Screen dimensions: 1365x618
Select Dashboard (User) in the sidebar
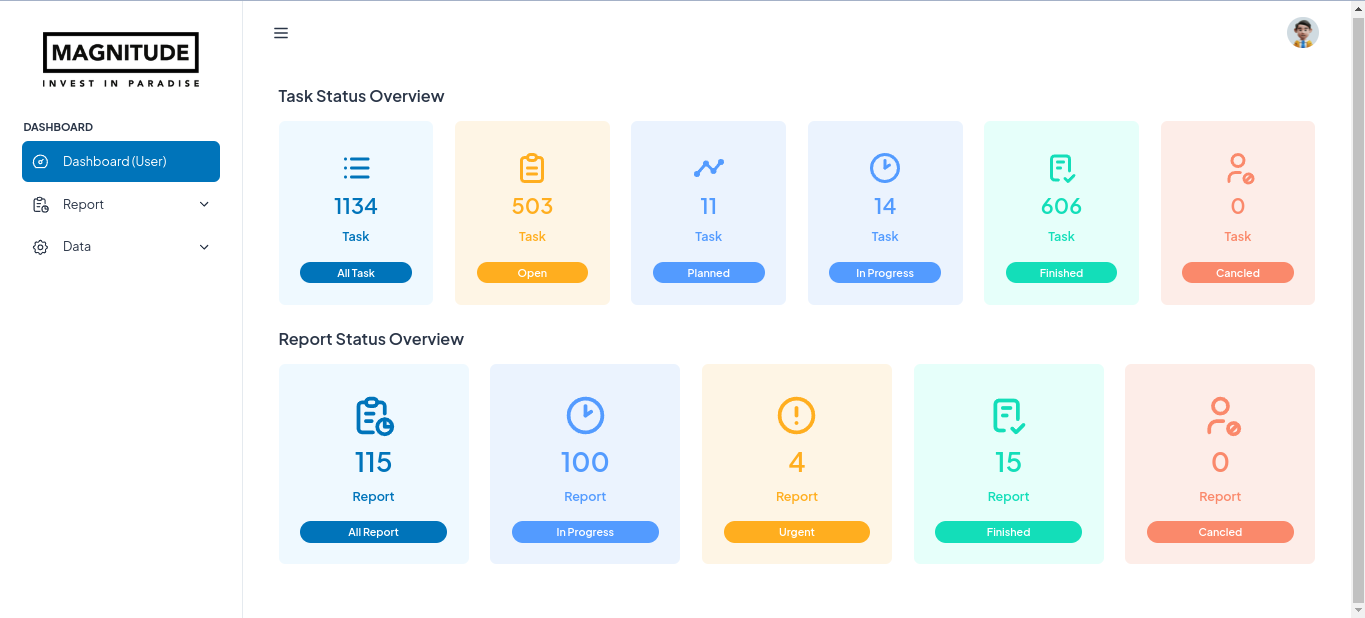(x=121, y=162)
